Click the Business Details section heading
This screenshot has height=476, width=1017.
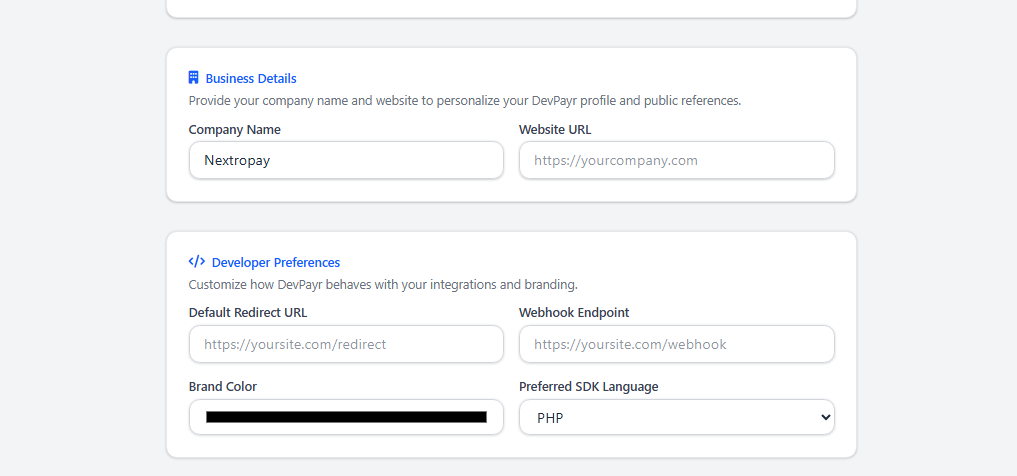pos(251,78)
